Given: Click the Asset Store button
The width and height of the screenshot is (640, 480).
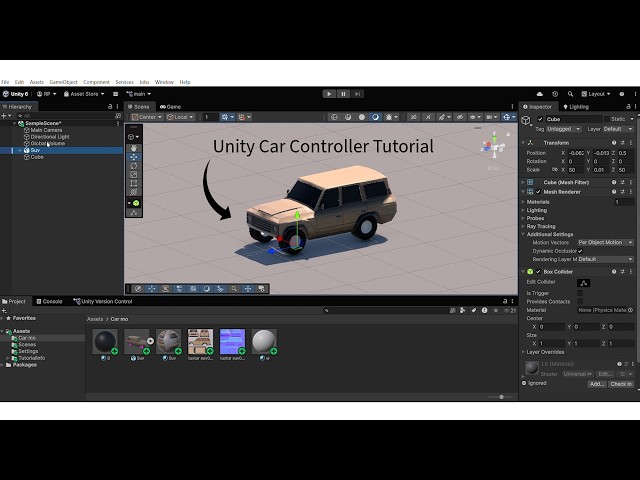Looking at the screenshot, I should [84, 94].
